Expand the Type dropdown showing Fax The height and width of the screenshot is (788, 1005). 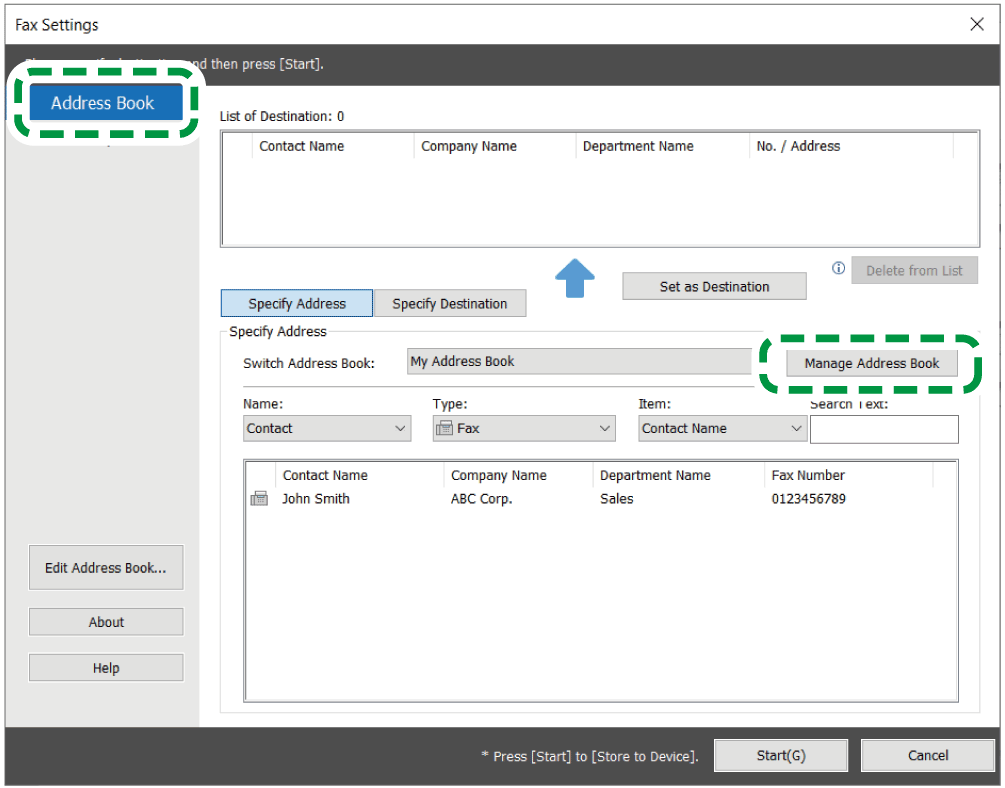(x=524, y=429)
